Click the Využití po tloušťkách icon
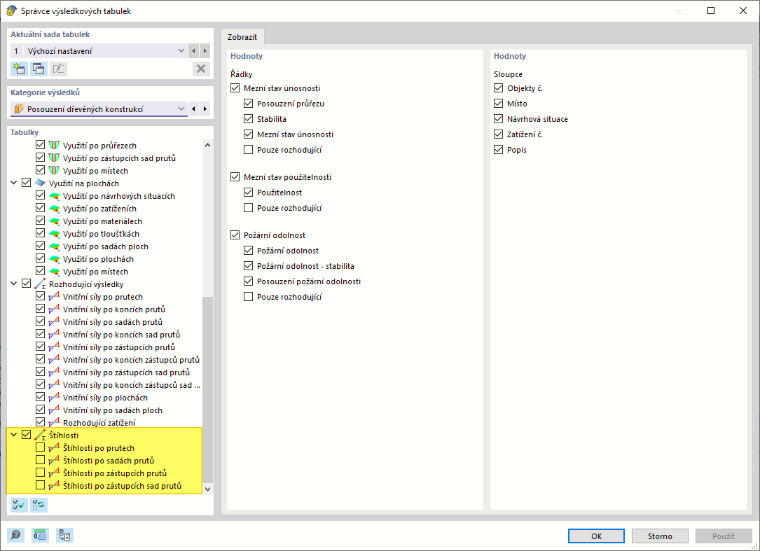Viewport: 760px width, 551px height. 54,234
